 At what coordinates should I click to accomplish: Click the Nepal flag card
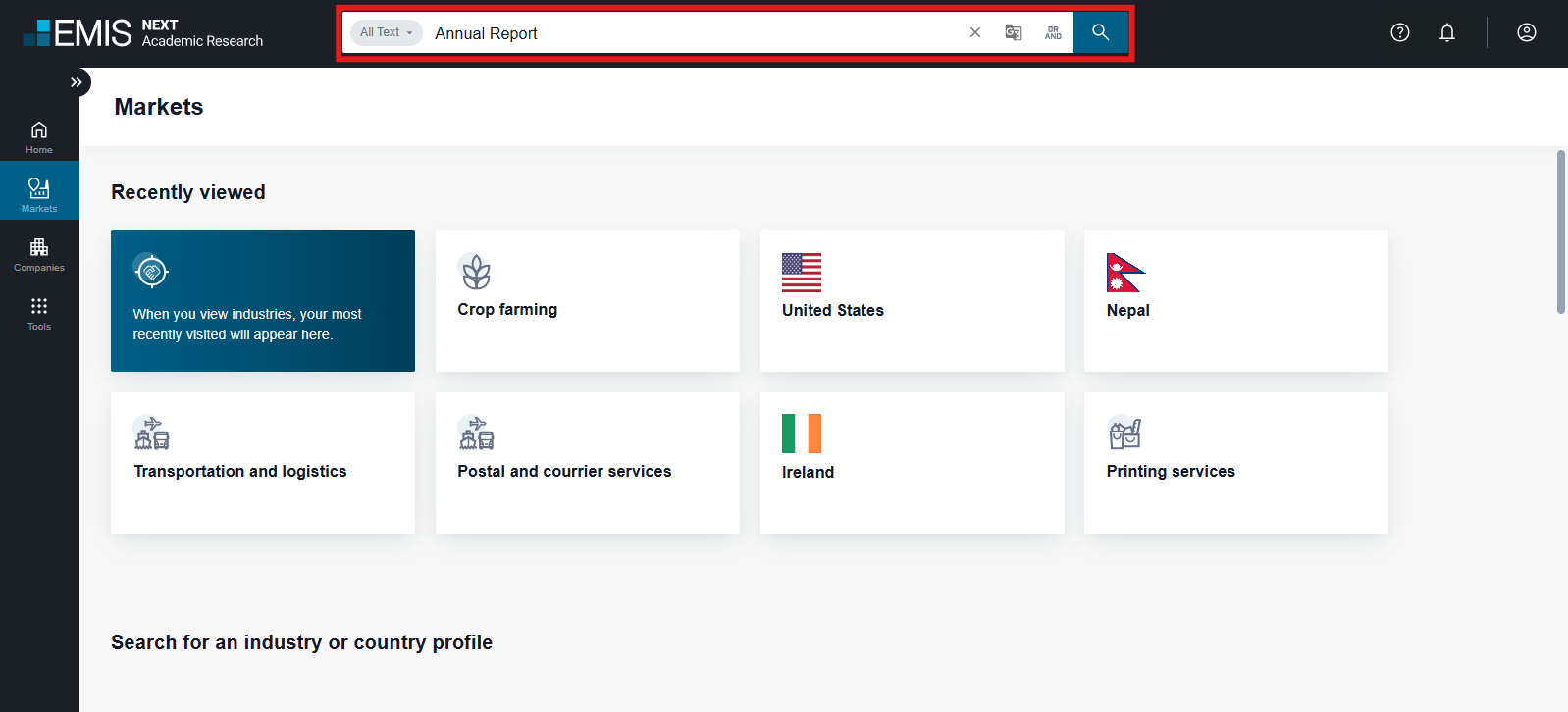click(1235, 301)
